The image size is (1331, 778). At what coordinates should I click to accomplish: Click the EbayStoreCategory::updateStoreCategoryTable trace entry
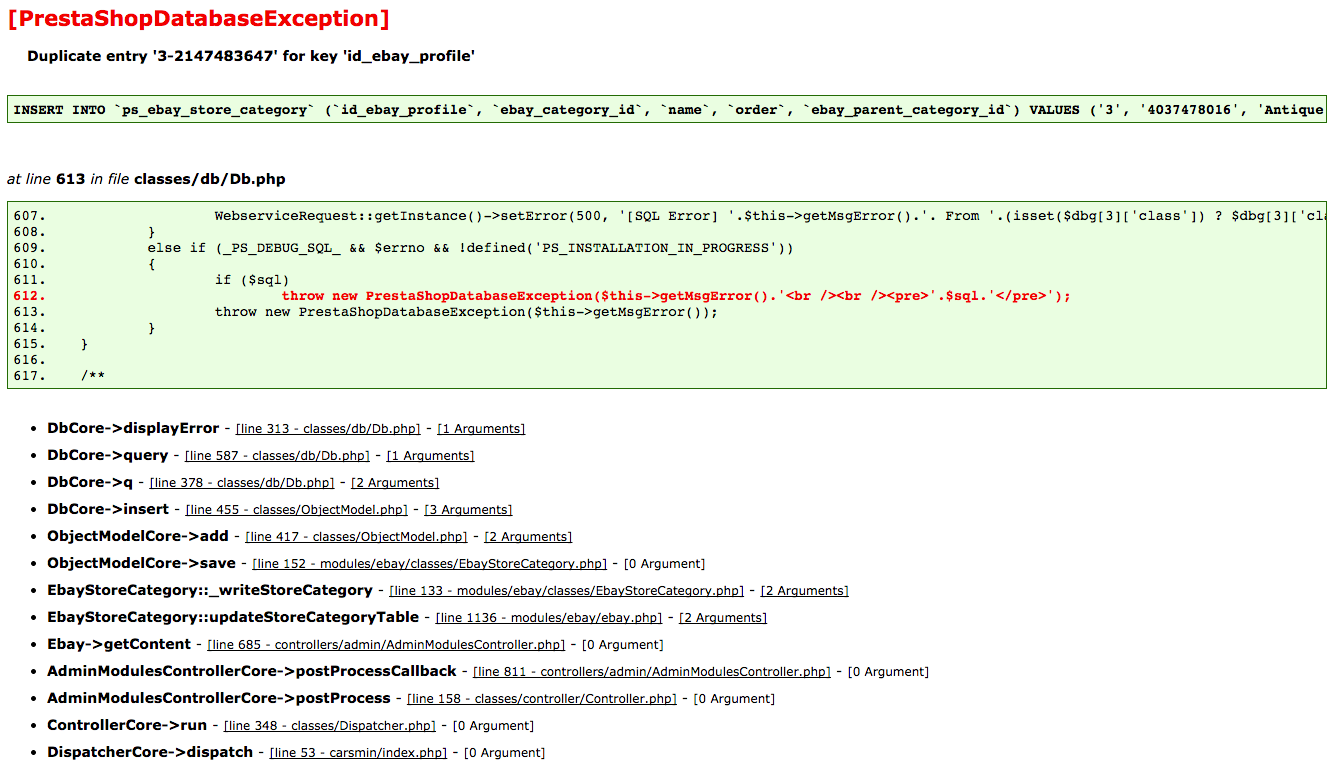coord(233,617)
